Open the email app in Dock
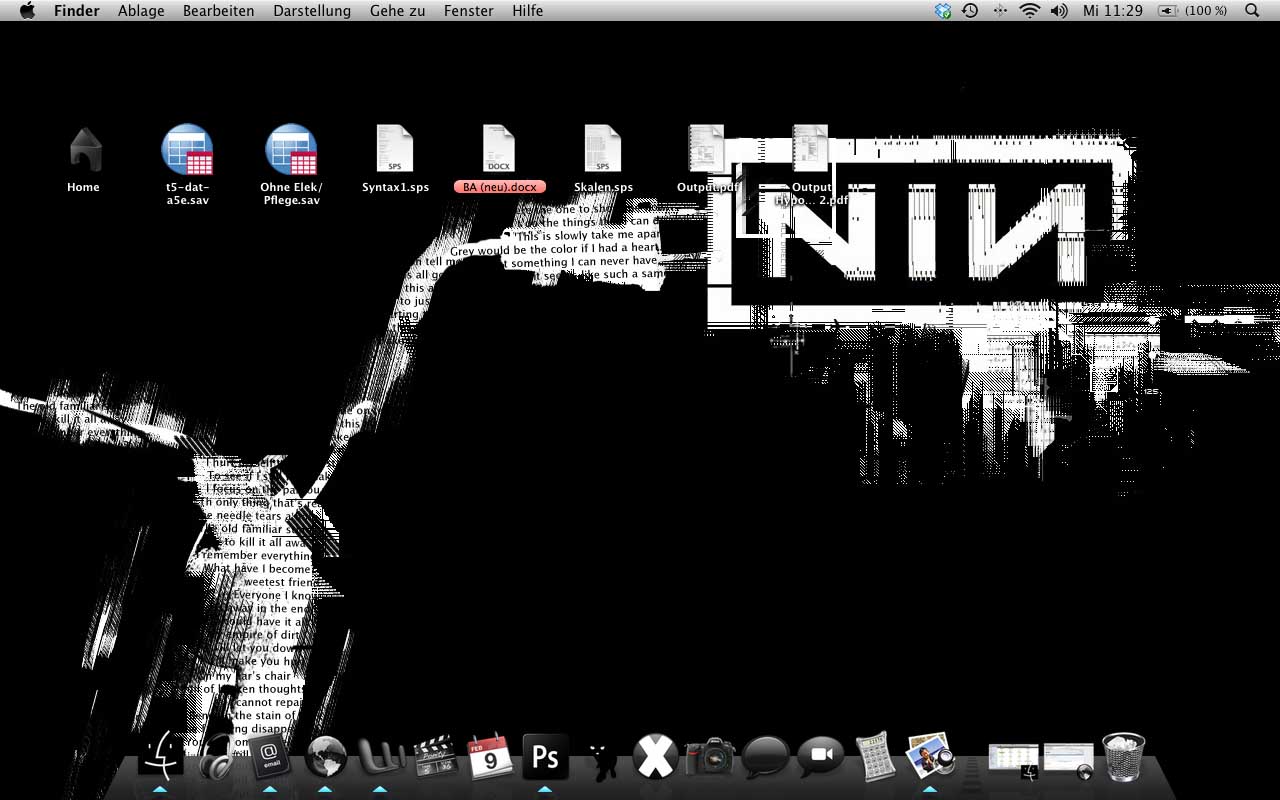The height and width of the screenshot is (800, 1280). click(269, 758)
